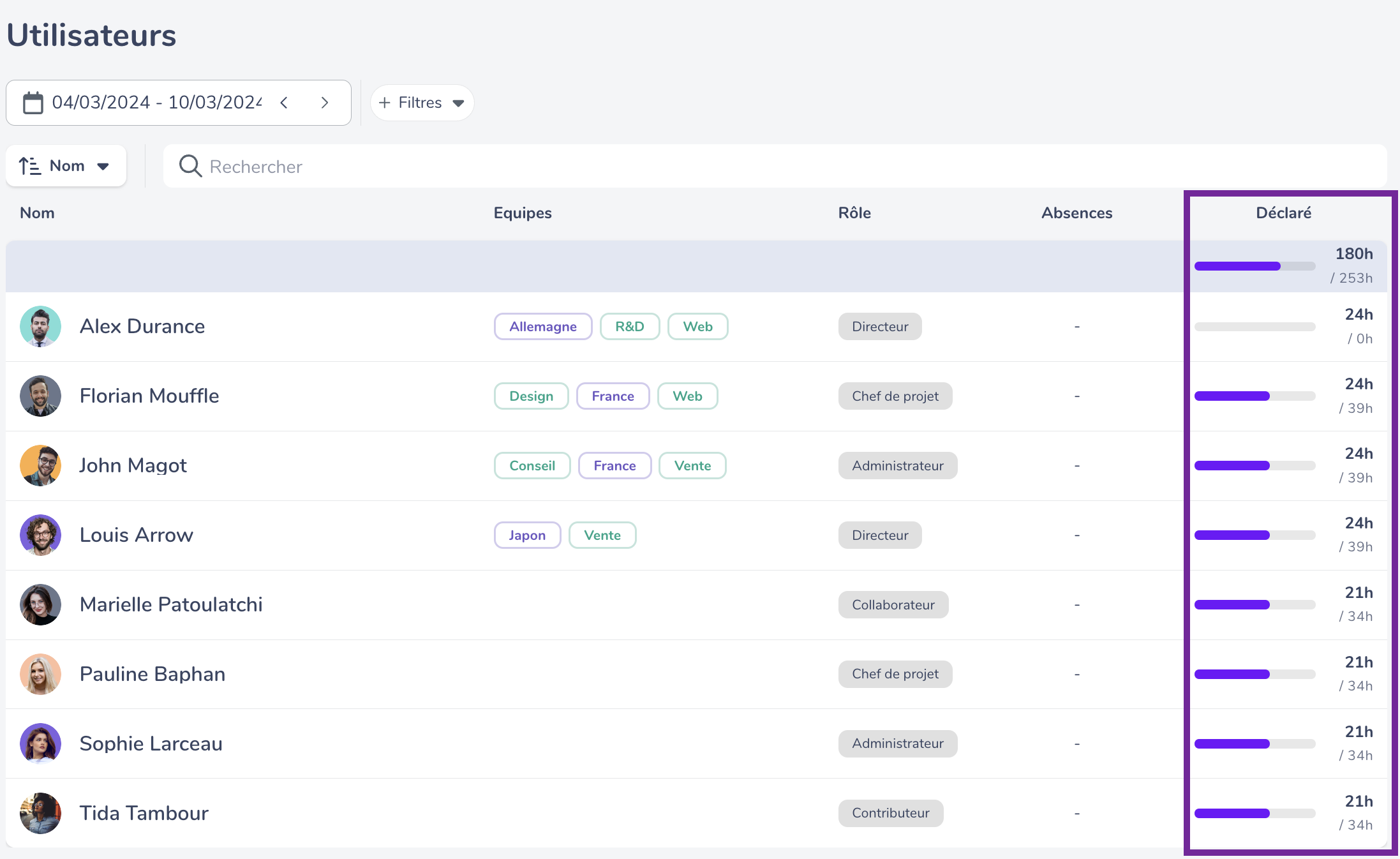Click the total 180h / 253h progress bar

pyautogui.click(x=1255, y=266)
